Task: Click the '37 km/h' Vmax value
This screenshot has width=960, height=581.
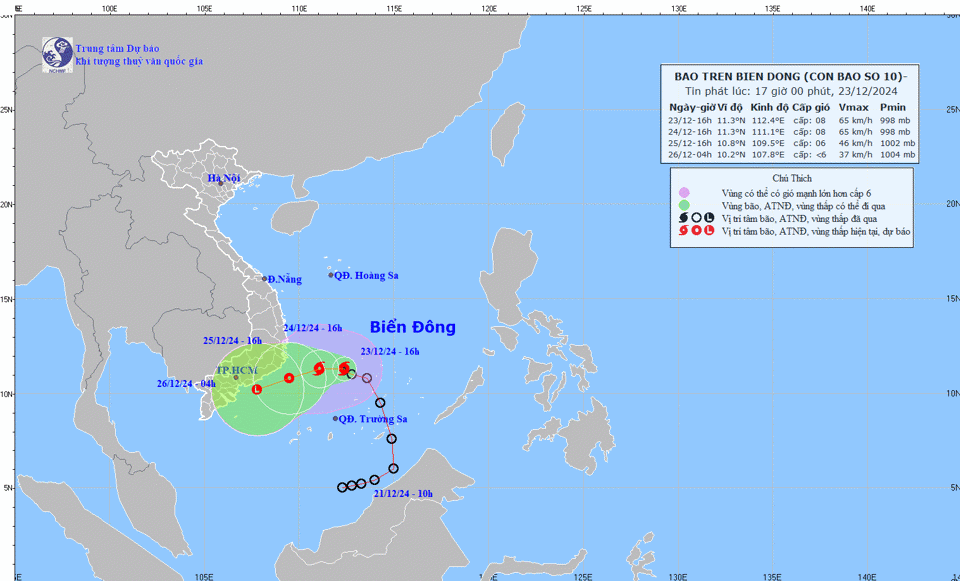Action: [855, 155]
